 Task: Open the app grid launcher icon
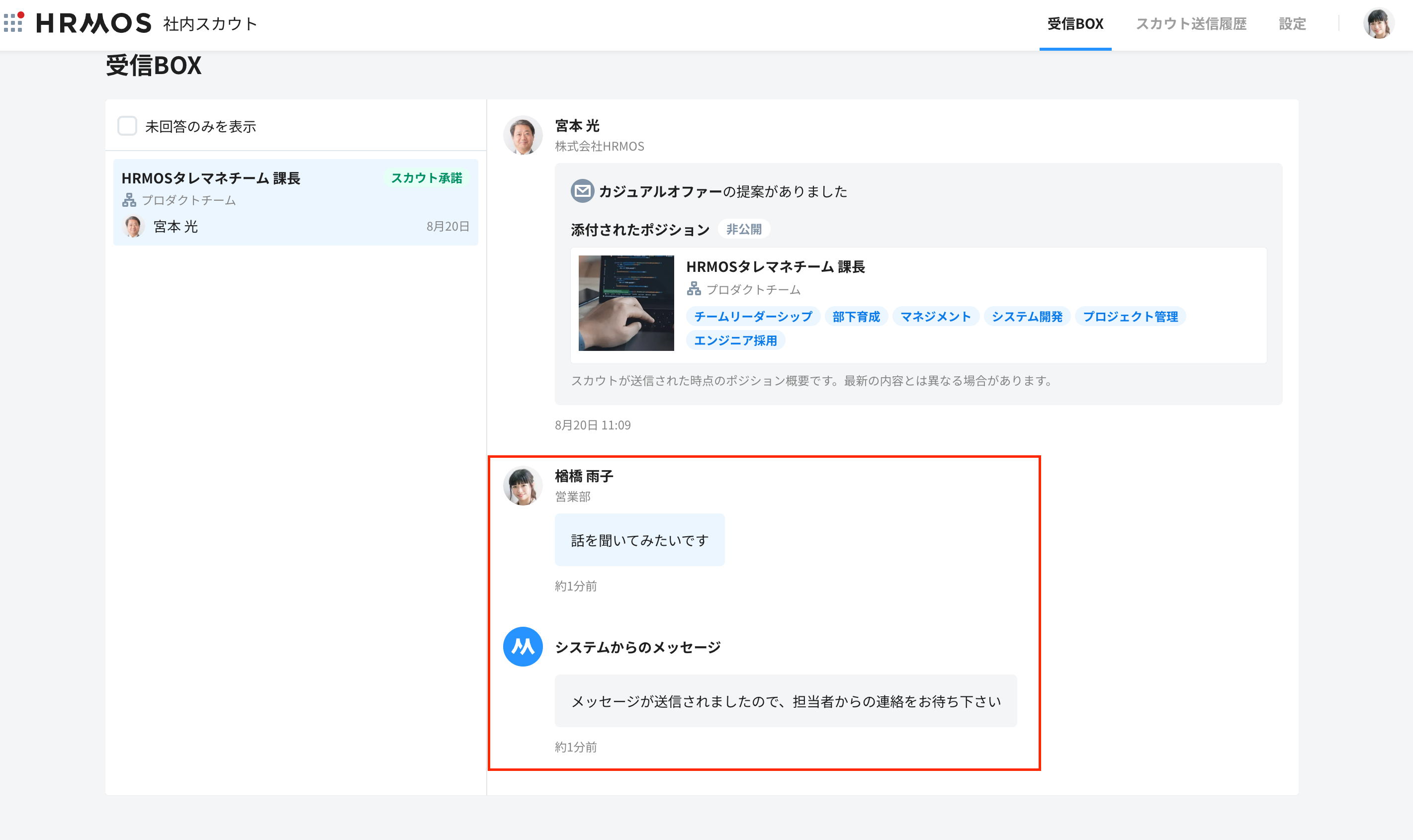13,23
